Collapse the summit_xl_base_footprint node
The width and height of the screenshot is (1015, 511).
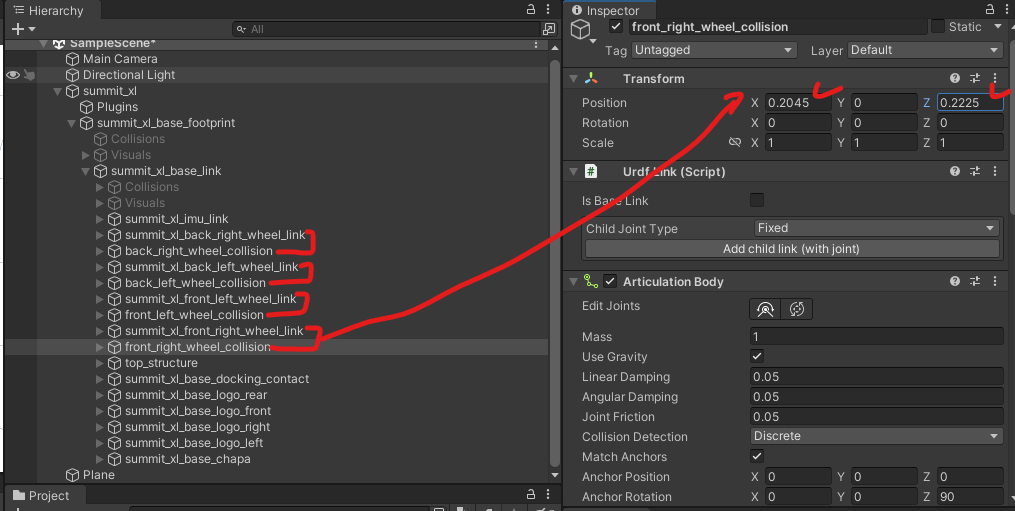71,123
